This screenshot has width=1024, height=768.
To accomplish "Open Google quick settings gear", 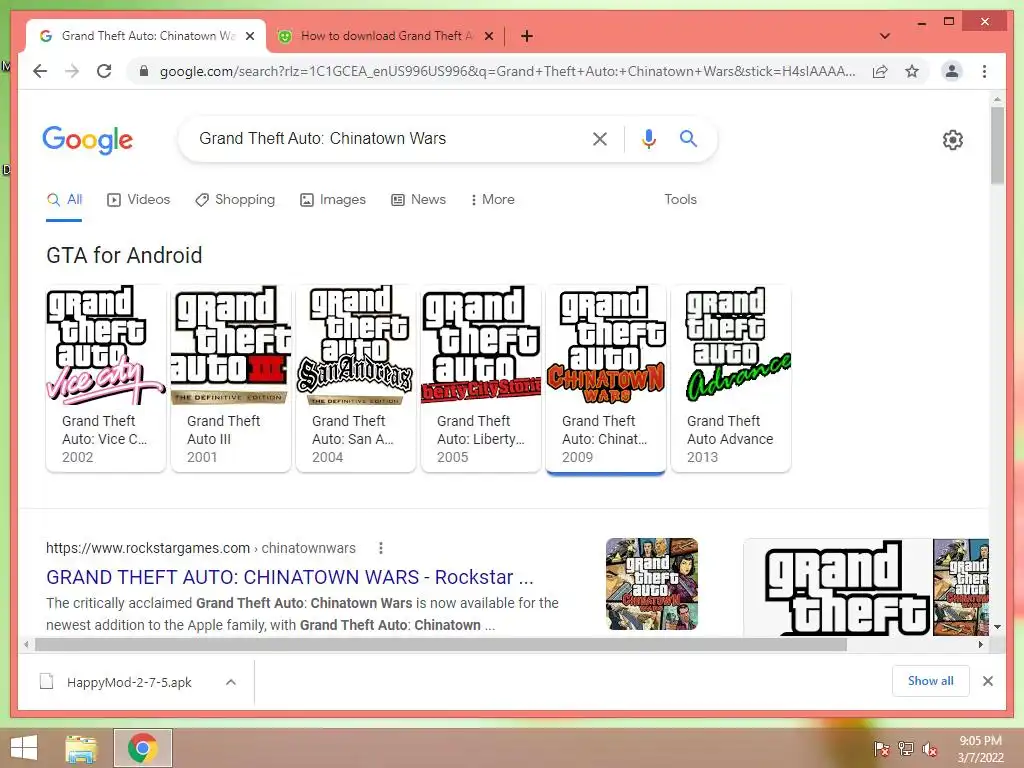I will pos(952,140).
